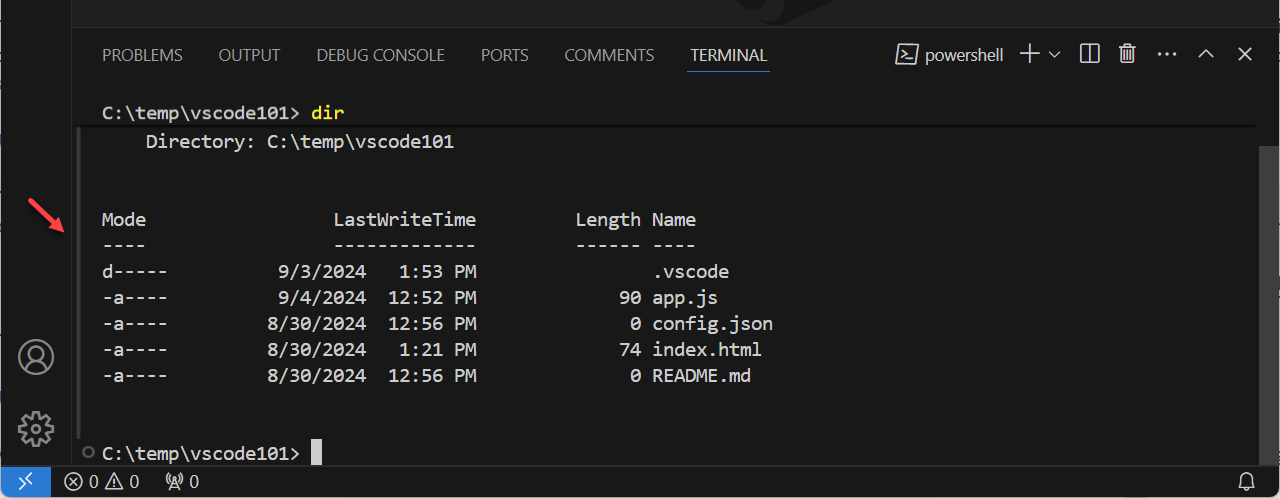Screen dimensions: 1280x498
Task: Click the new terminal plus icon
Action: point(1029,54)
